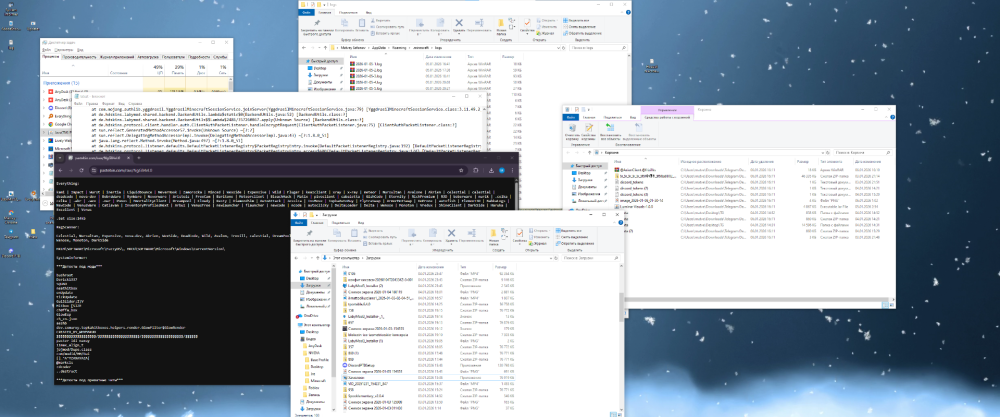Click Copy path in logs window ribbon
Image resolution: width=1000 pixels, height=417 pixels.
coord(387,27)
